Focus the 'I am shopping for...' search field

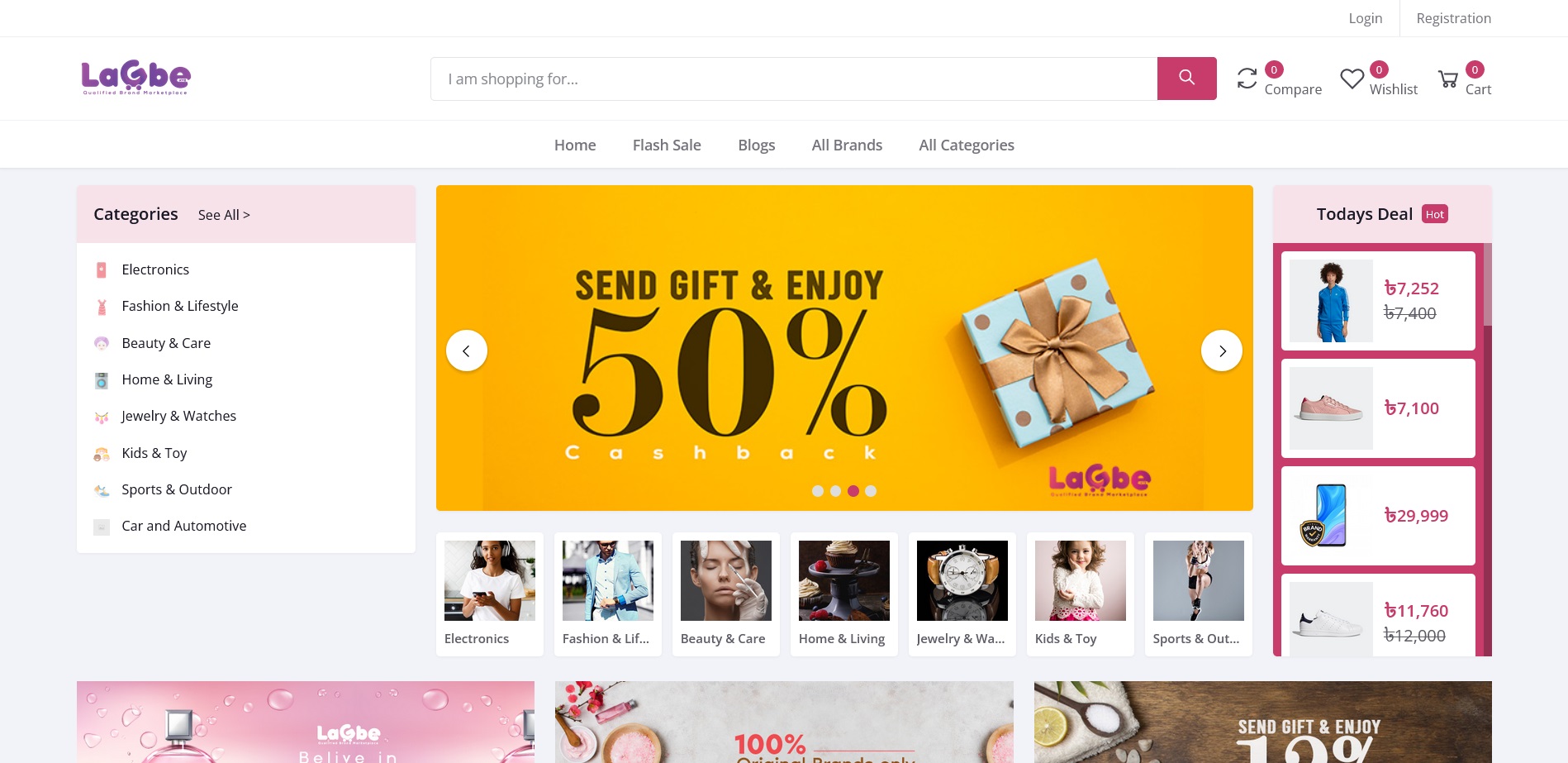(794, 79)
